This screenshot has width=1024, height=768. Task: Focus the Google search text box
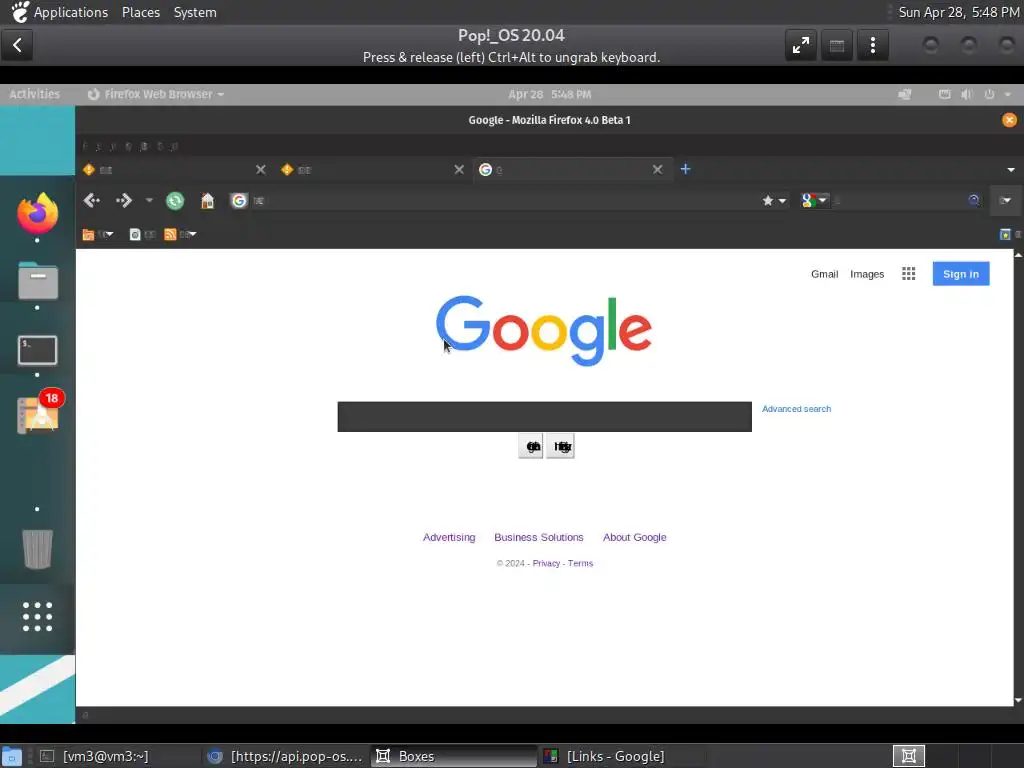544,417
